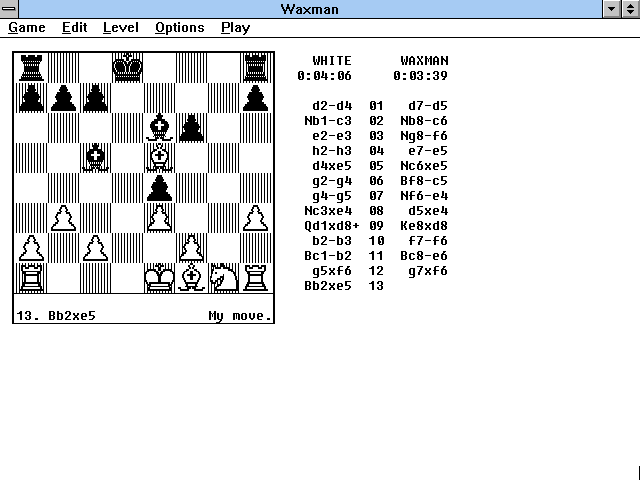The image size is (640, 480).
Task: Click White's clock 0:04:06
Action: coord(324,76)
